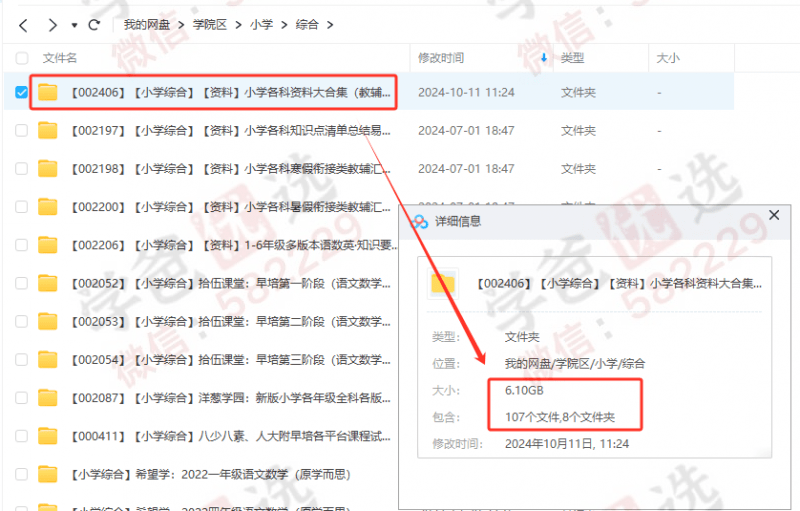
Task: Go forward with the right arrow
Action: pyautogui.click(x=52, y=25)
